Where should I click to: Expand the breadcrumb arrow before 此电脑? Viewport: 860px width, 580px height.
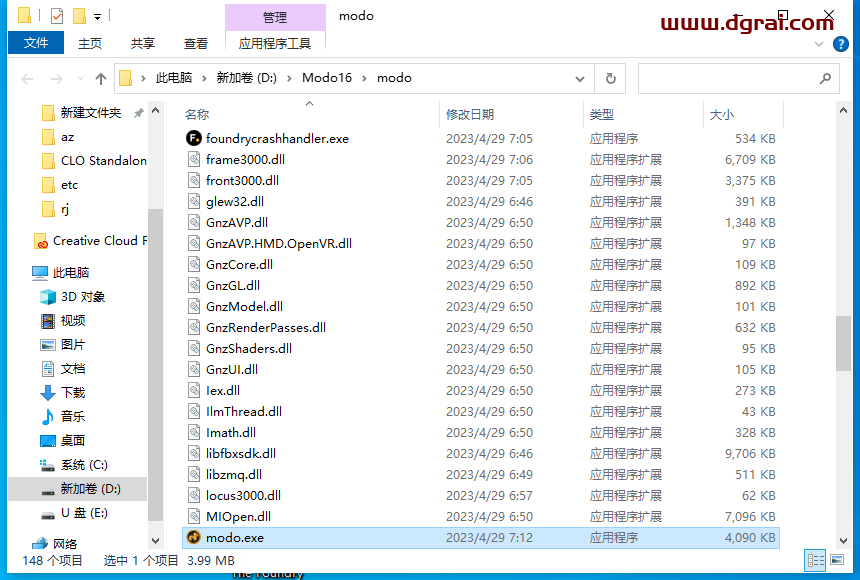[x=143, y=78]
